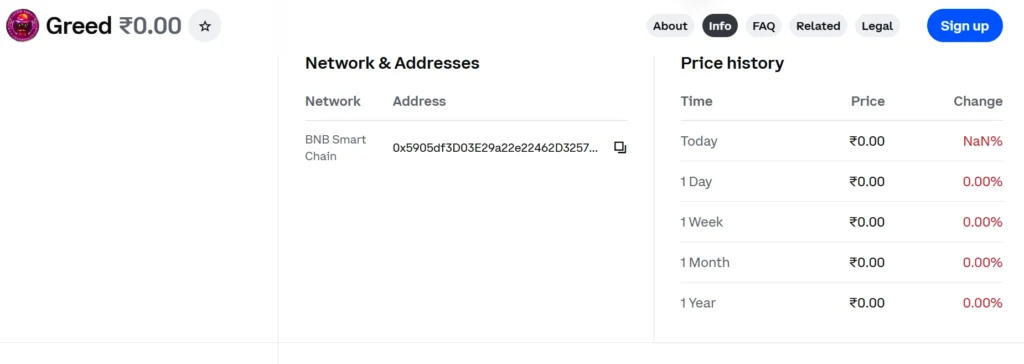Click the BNB Smart Chain network label
The width and height of the screenshot is (1024, 364).
pyautogui.click(x=336, y=148)
